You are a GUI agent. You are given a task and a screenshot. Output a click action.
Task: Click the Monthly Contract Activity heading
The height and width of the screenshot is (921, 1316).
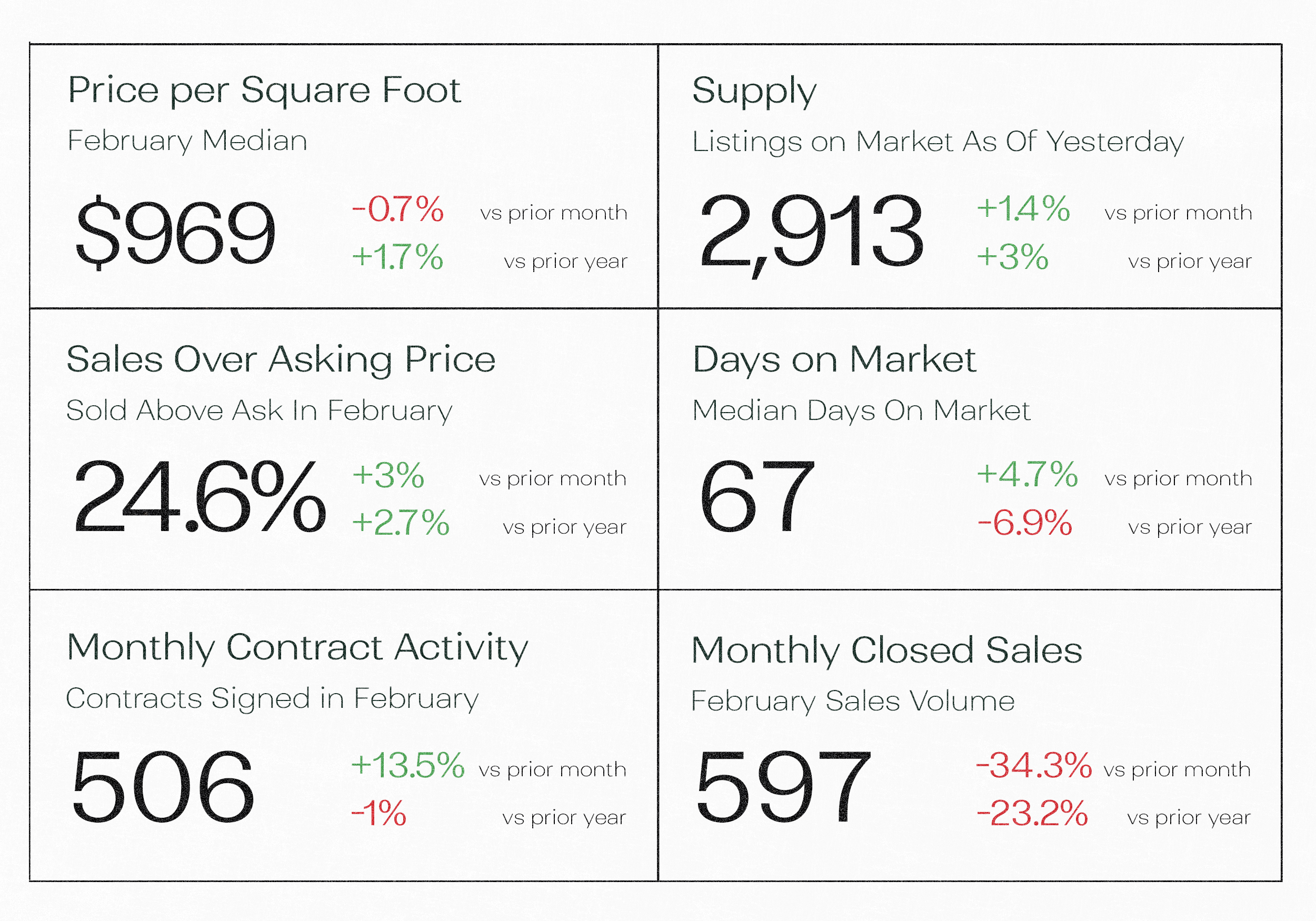(x=297, y=648)
